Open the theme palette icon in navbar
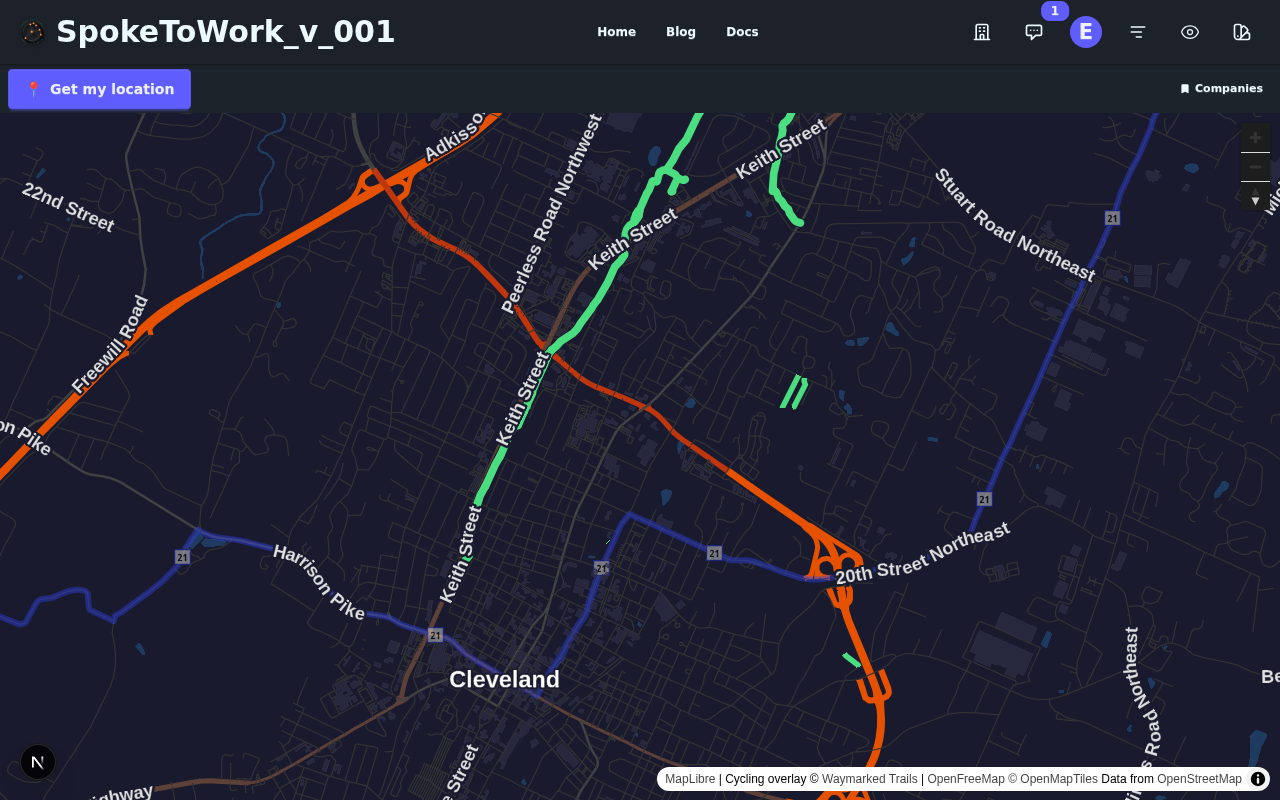 [x=1241, y=31]
